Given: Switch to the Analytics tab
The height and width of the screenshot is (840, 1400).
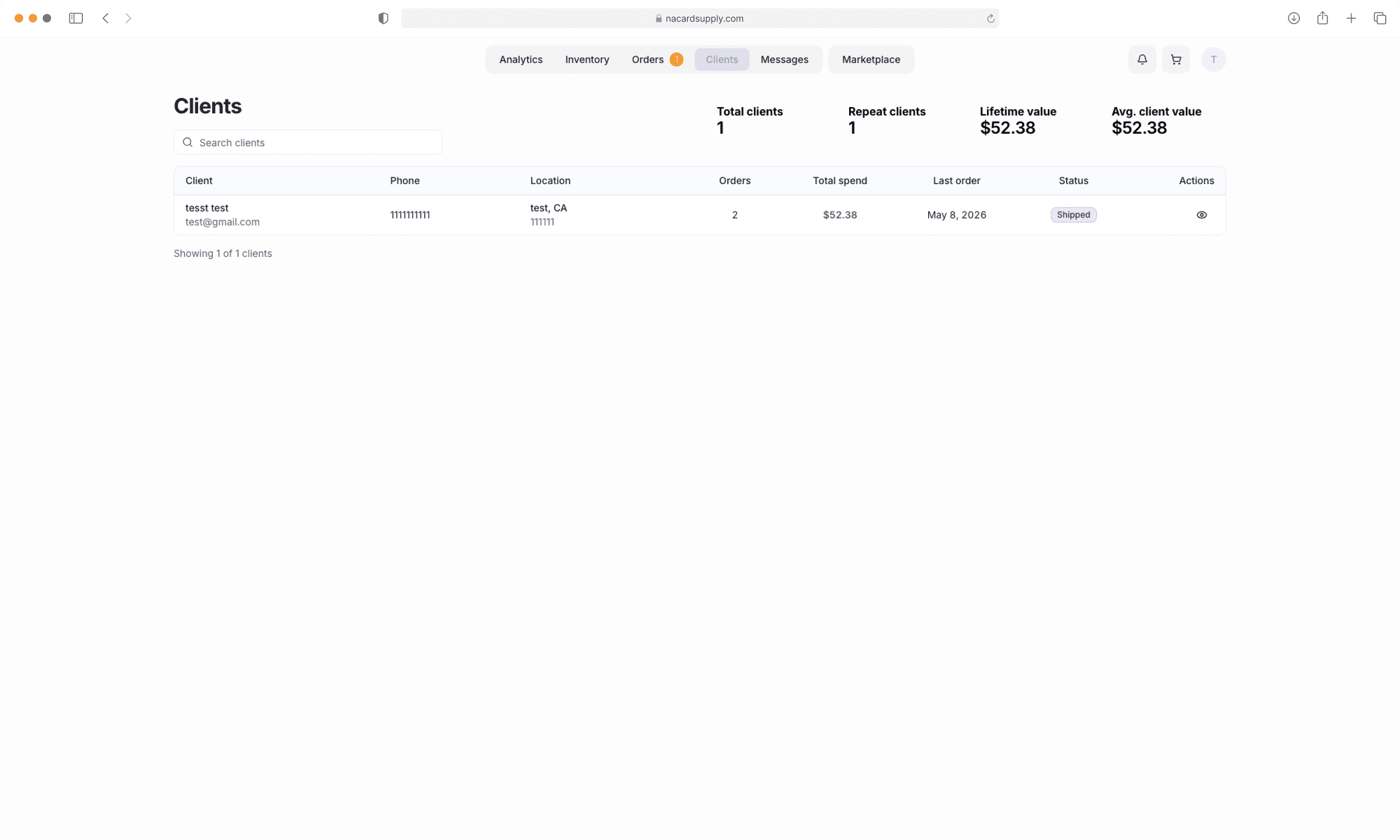Looking at the screenshot, I should (x=521, y=59).
